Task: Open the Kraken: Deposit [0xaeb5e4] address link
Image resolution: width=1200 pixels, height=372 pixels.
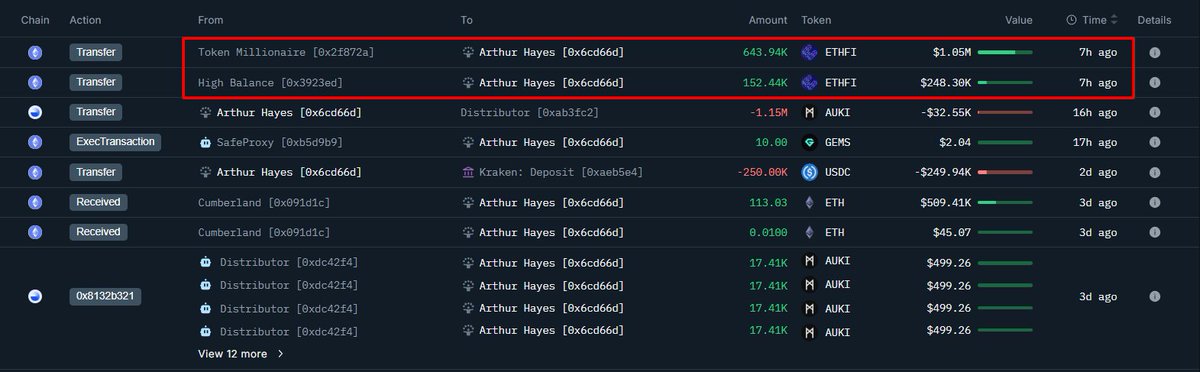Action: [551, 172]
